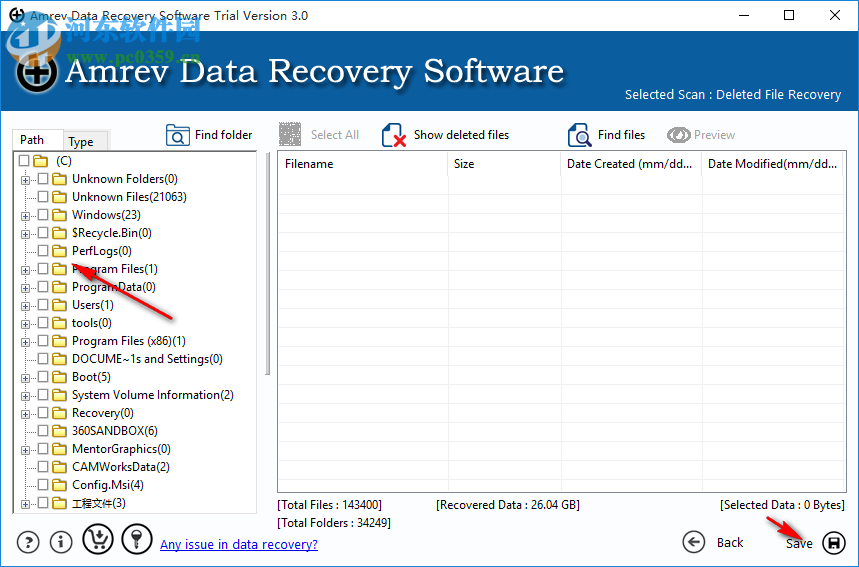Expand the Windows(23) tree node

25,216
